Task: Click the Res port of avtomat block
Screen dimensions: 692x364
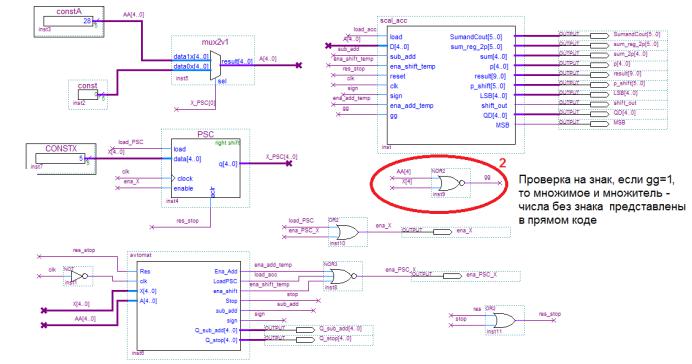Action: click(x=145, y=271)
